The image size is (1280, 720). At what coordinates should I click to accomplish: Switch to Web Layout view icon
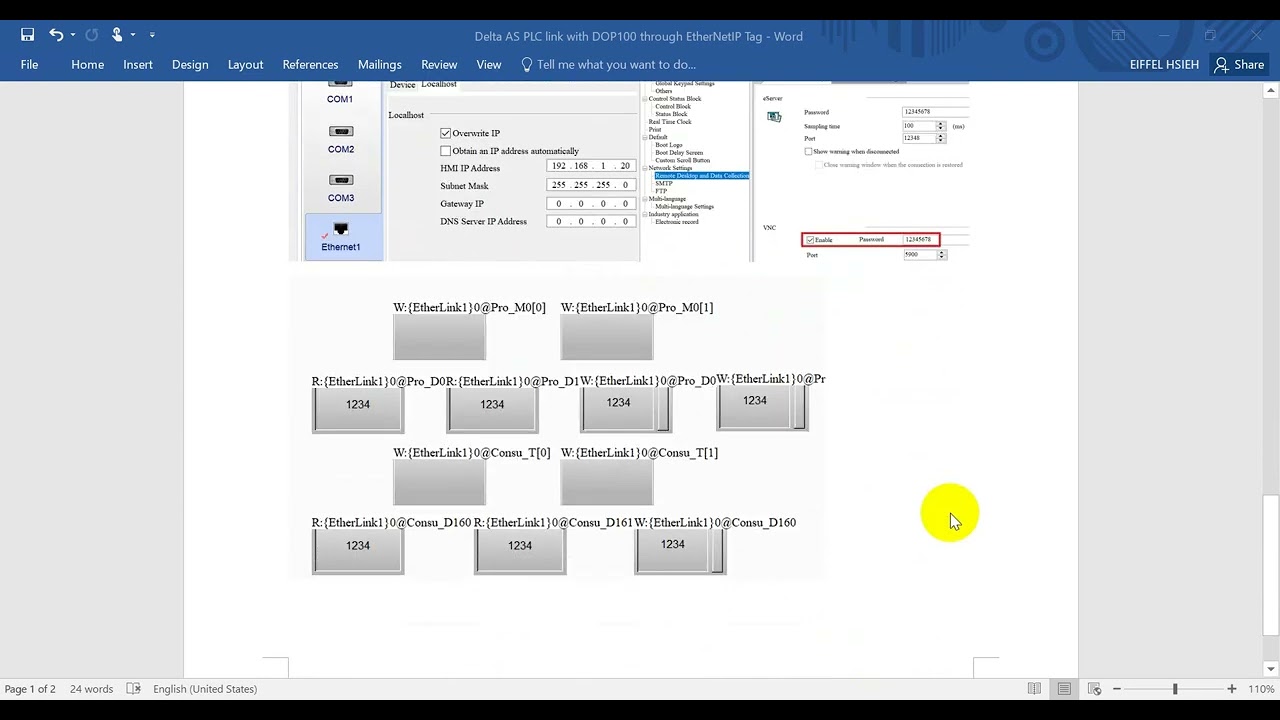[1094, 689]
